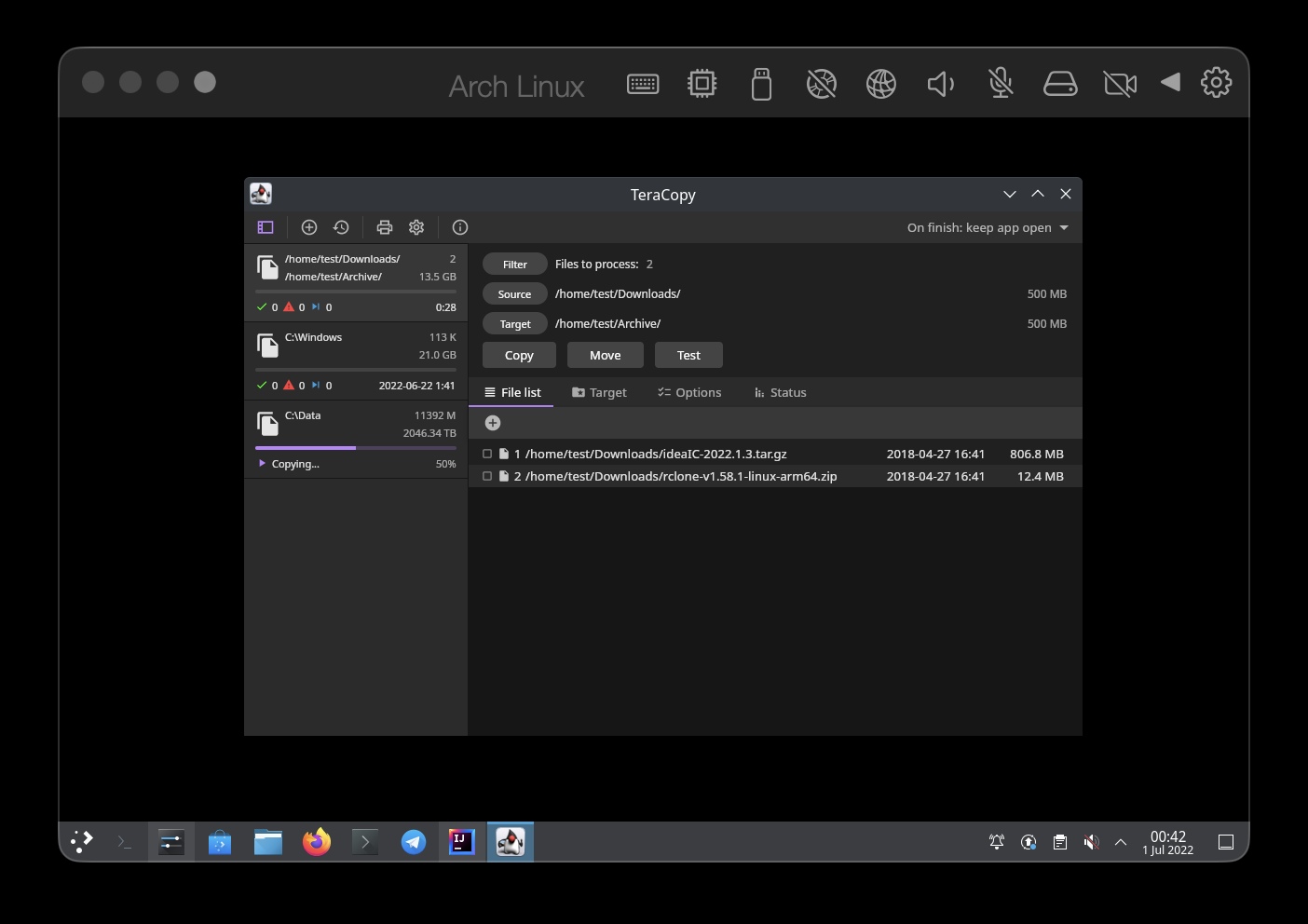Click the Move button
The image size is (1308, 924).
point(606,355)
